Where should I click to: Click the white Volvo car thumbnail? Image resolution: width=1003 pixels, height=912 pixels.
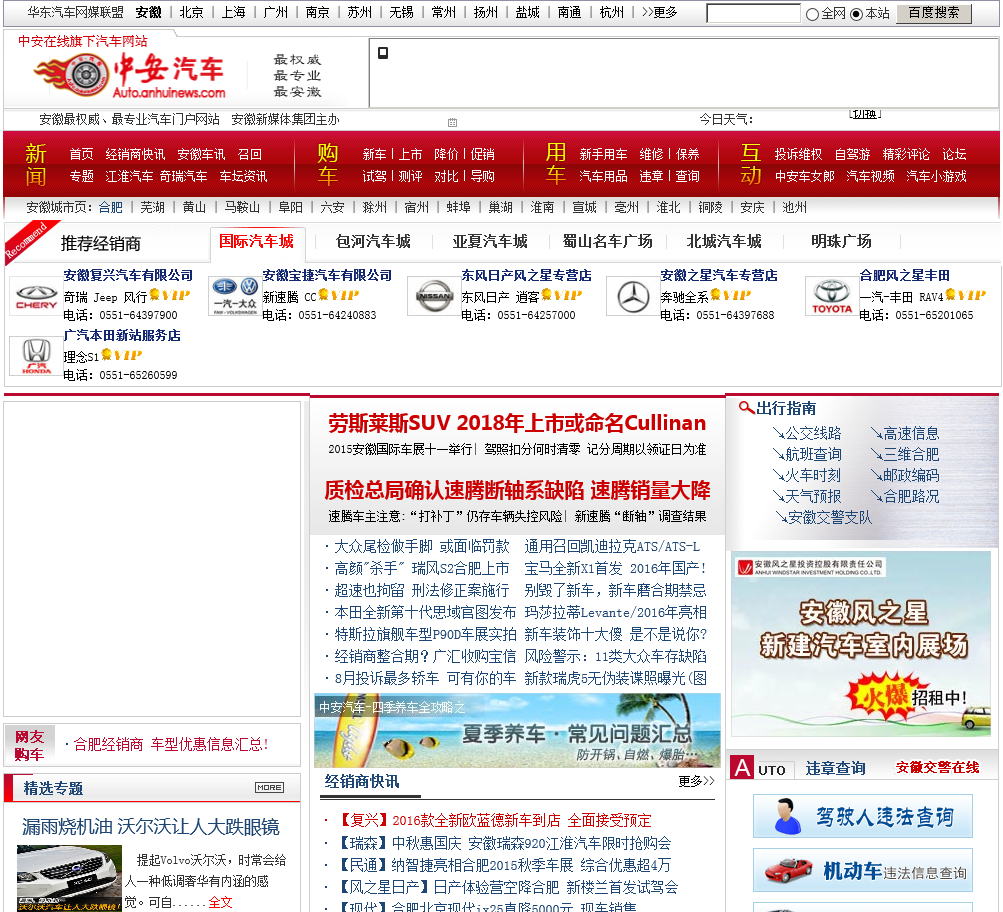tap(69, 877)
